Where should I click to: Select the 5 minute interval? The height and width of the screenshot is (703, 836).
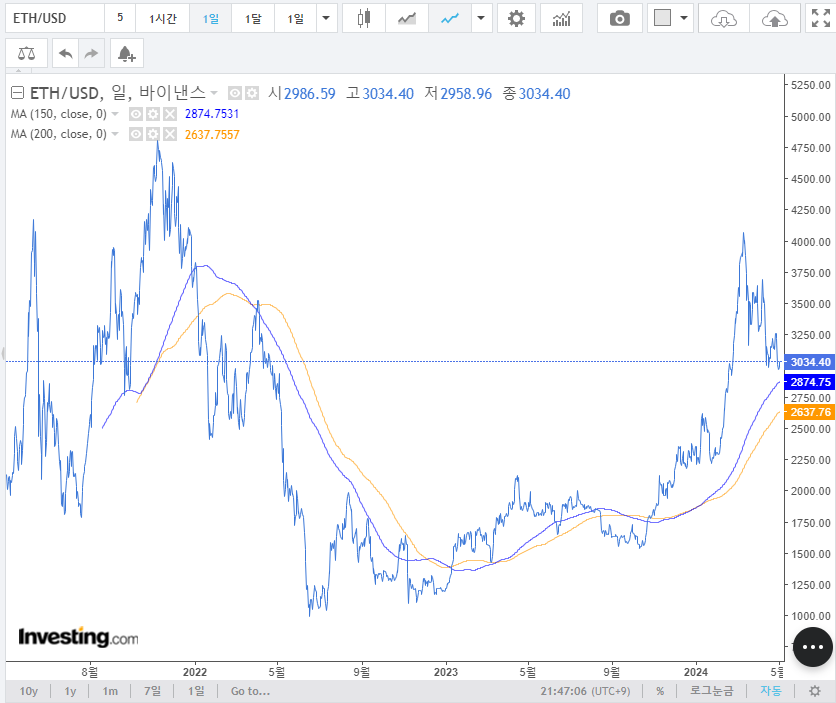[x=120, y=19]
